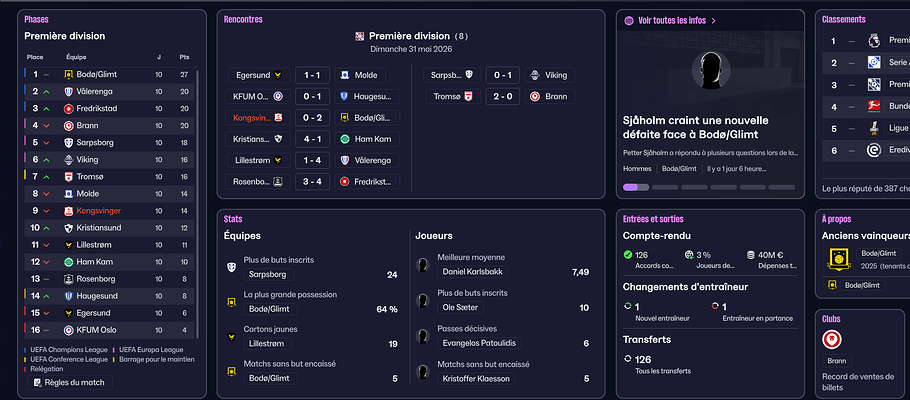Expand news via Voir toutes les infos arrow

tap(714, 20)
